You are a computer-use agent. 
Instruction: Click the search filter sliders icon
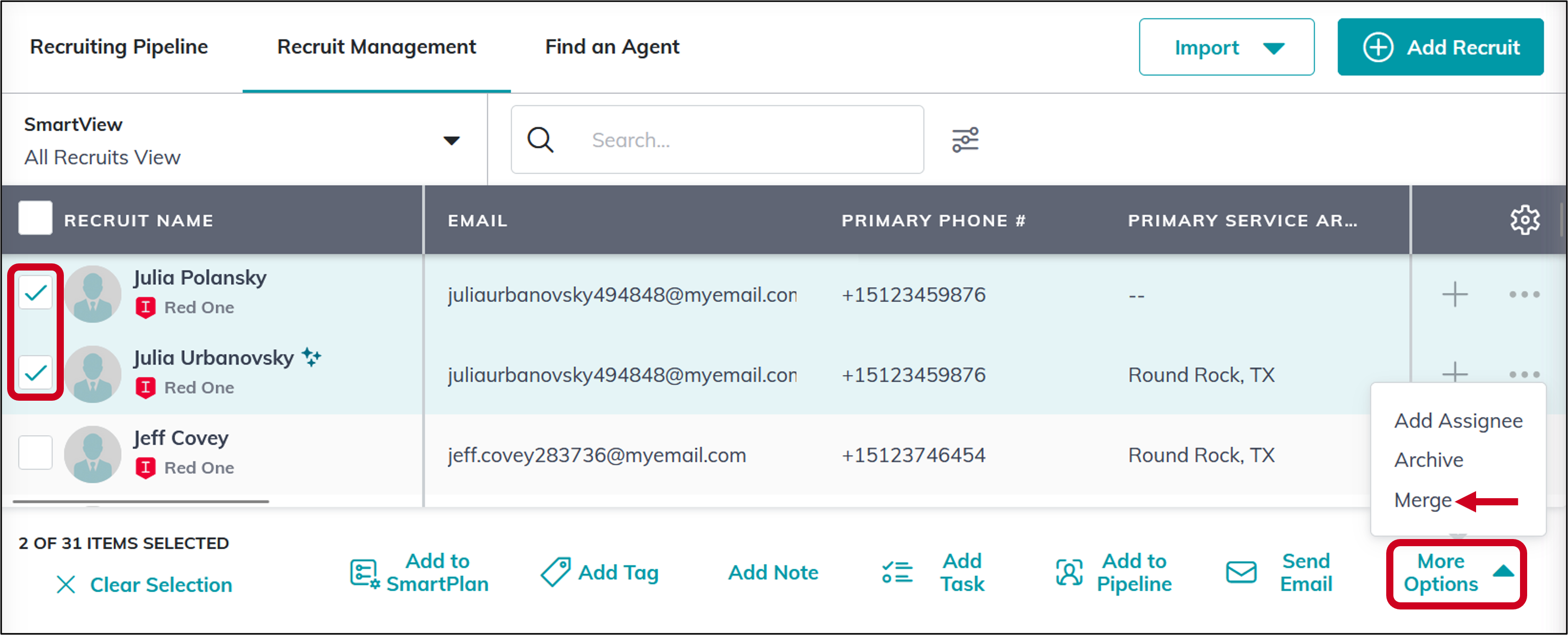click(965, 139)
